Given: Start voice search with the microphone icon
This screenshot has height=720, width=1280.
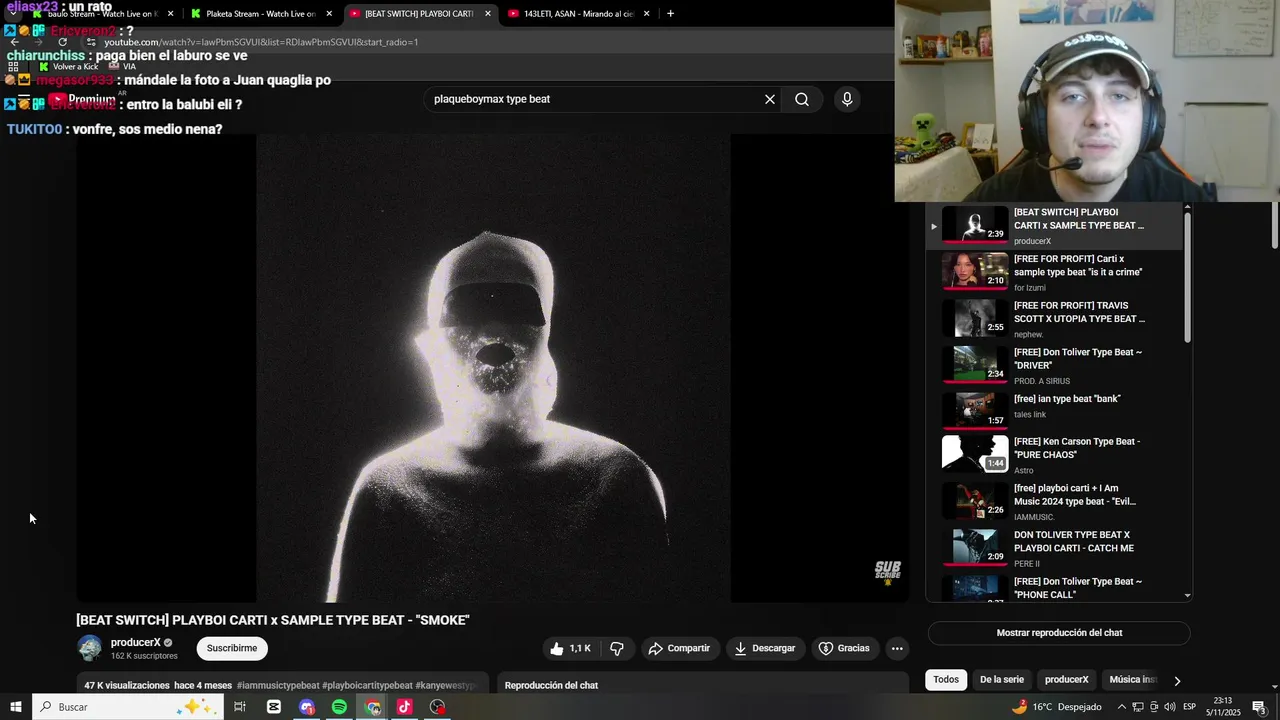Looking at the screenshot, I should (847, 99).
